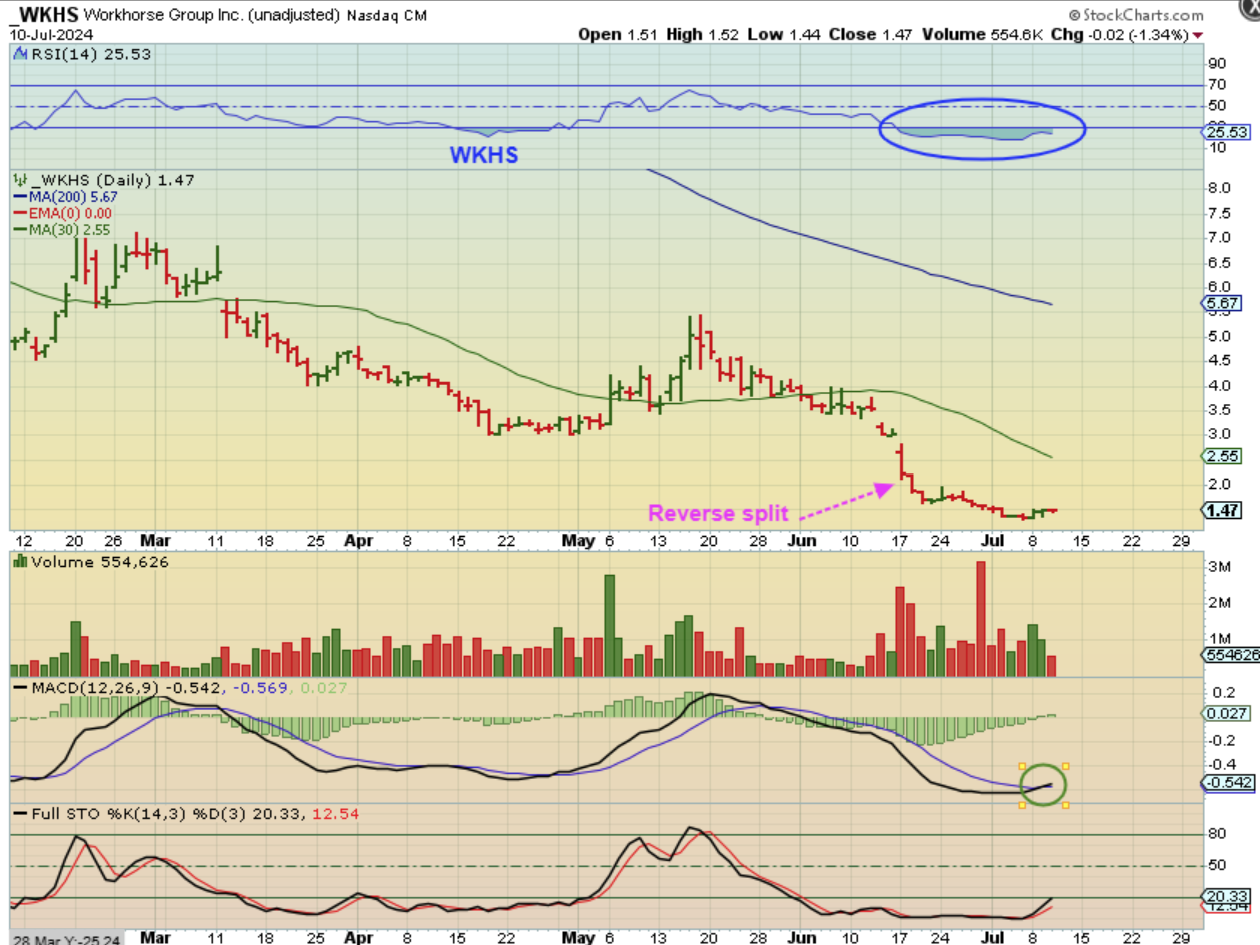The height and width of the screenshot is (945, 1260).
Task: Click the red down-triangle beside Chg value
Action: click(x=1198, y=35)
